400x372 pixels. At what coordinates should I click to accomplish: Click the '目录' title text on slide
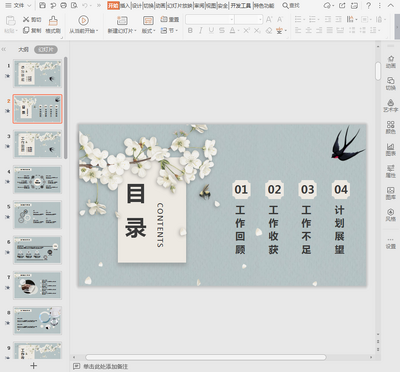pos(136,211)
